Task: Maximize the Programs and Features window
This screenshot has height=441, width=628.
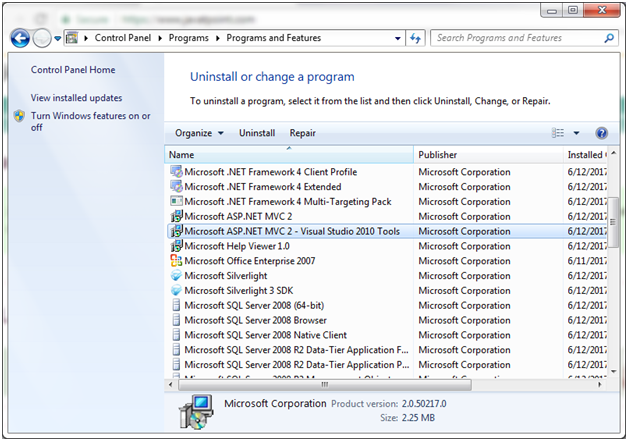Action: click(x=573, y=10)
